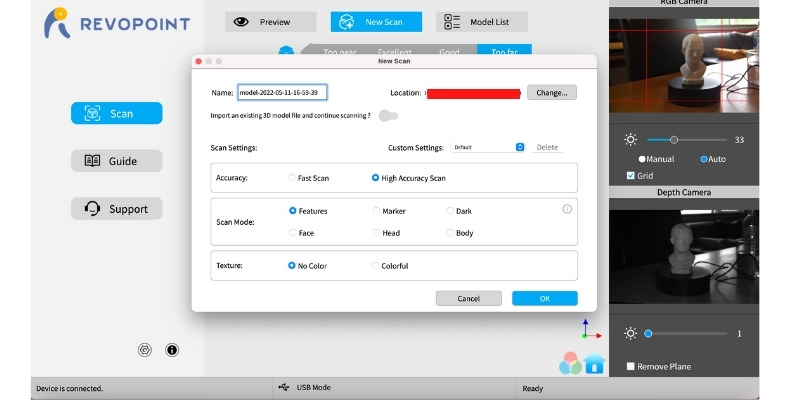Screen dimensions: 800x400
Task: Click the Delete custom settings button
Action: (547, 147)
